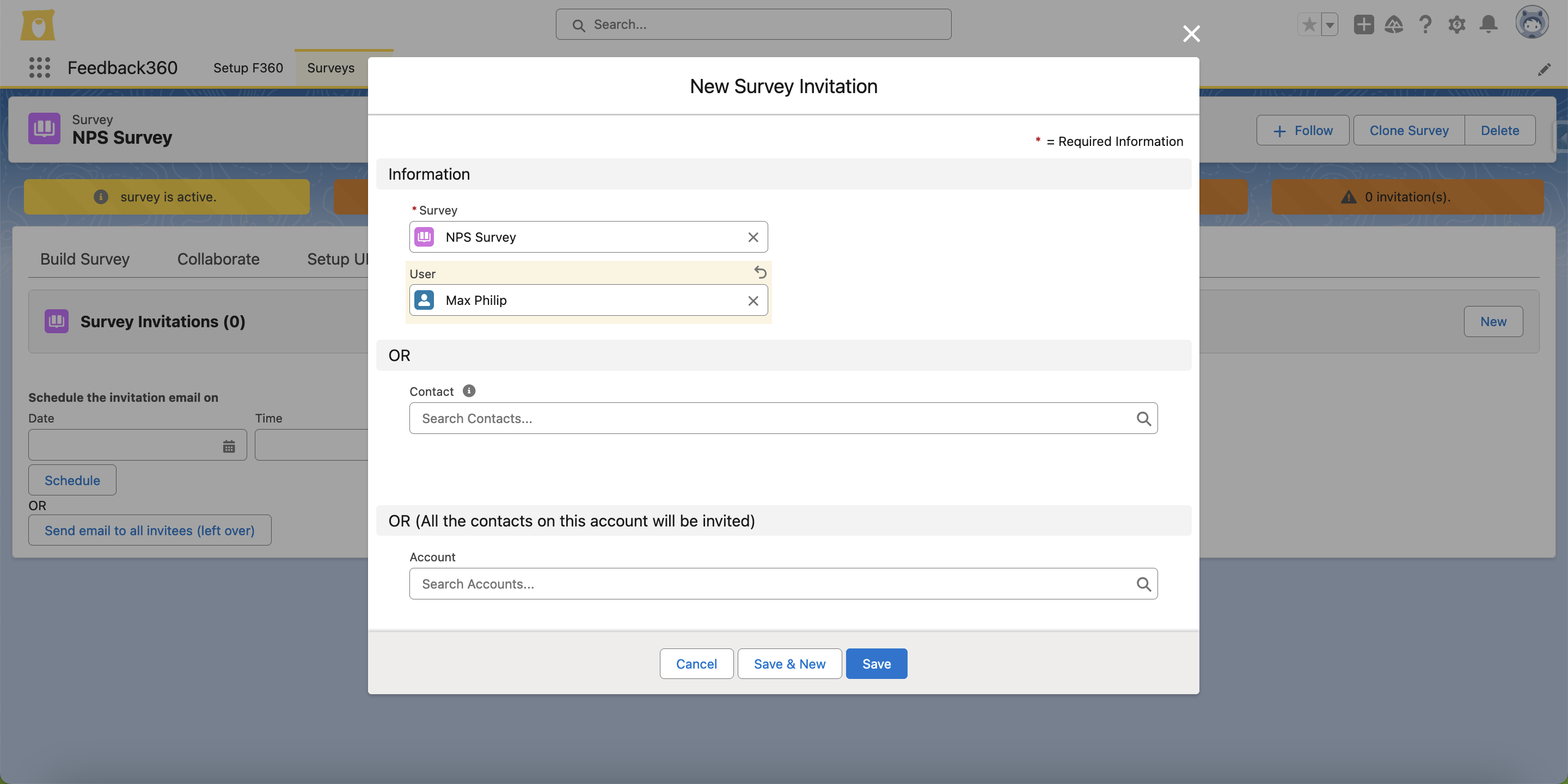Viewport: 1568px width, 784px height.
Task: Add page to favorites star
Action: pos(1309,25)
